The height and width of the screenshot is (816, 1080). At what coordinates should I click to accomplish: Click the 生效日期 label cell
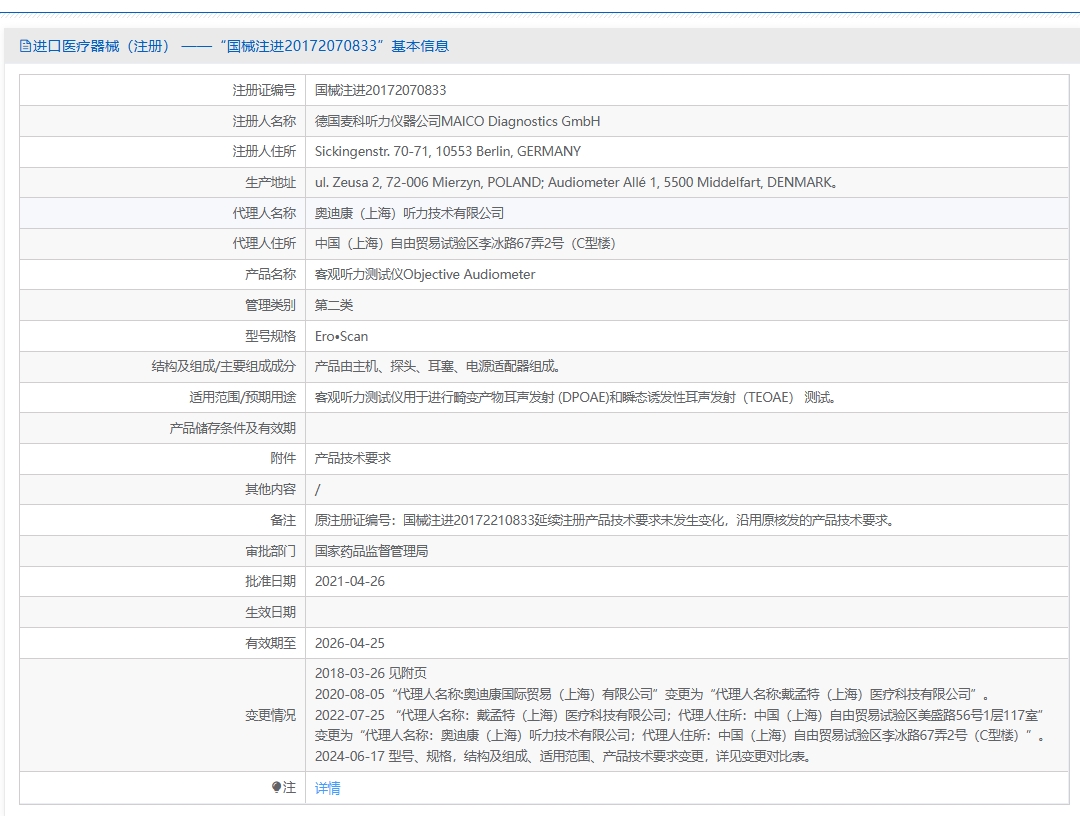[x=163, y=612]
